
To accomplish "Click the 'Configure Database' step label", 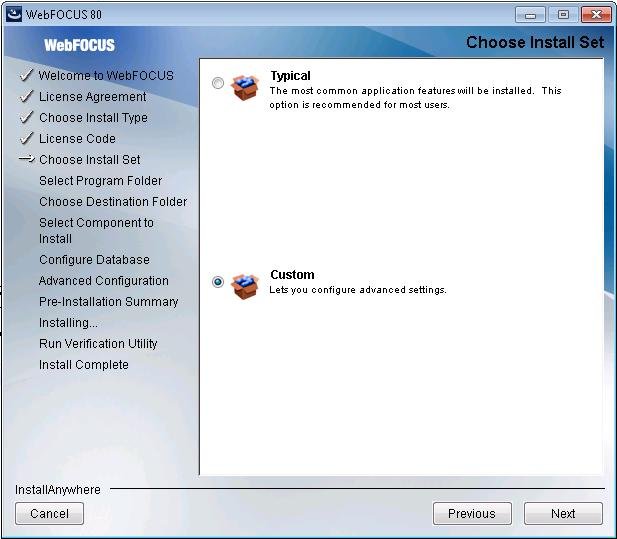I will (x=94, y=260).
